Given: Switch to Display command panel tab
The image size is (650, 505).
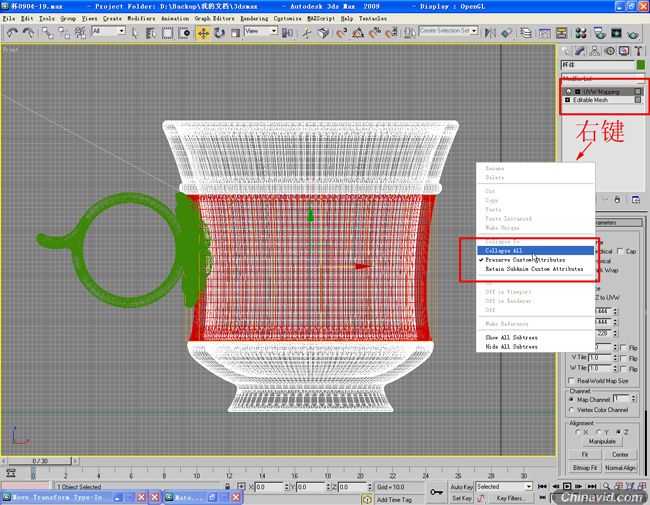Looking at the screenshot, I should (624, 51).
